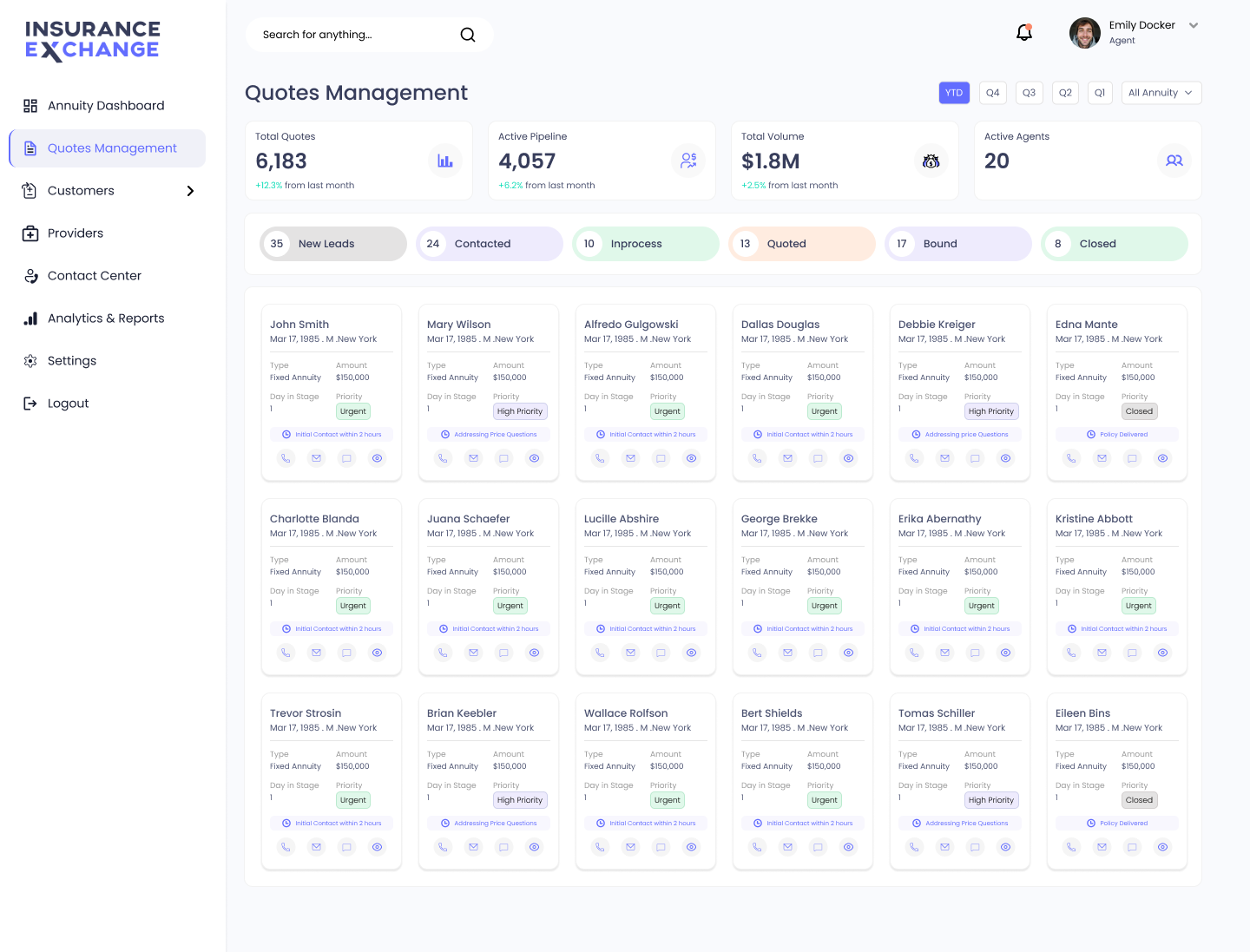This screenshot has height=952, width=1250.
Task: Click the Insurance Exchange logo
Action: click(x=93, y=41)
